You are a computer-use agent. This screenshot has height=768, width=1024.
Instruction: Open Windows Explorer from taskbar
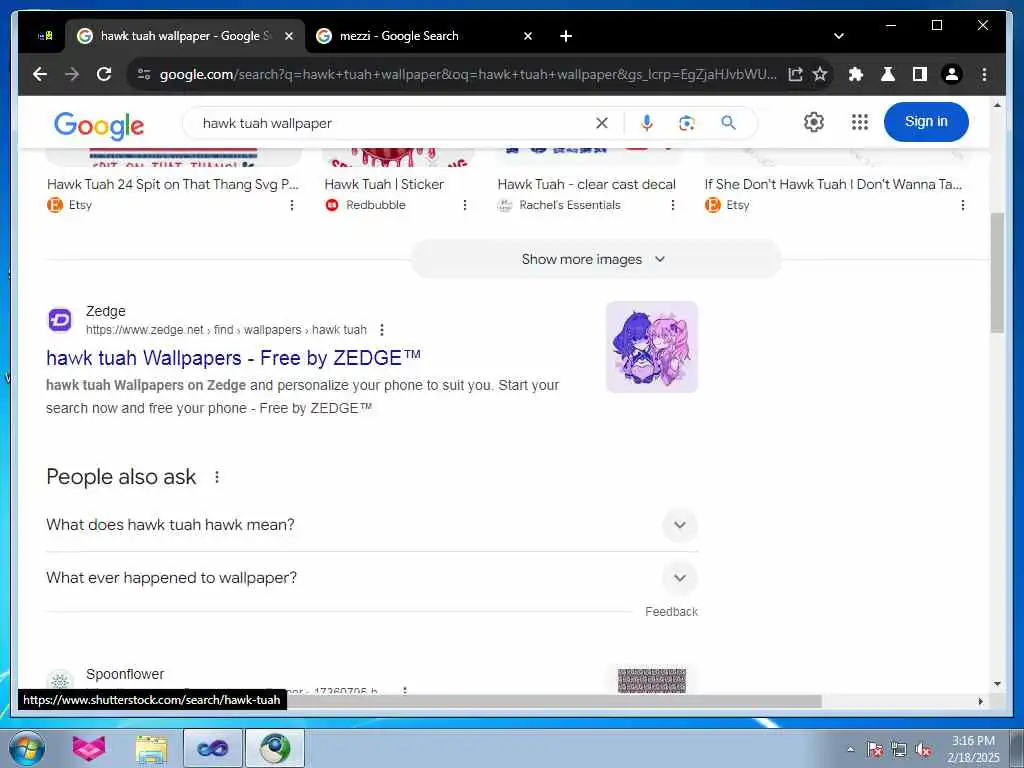coord(151,748)
